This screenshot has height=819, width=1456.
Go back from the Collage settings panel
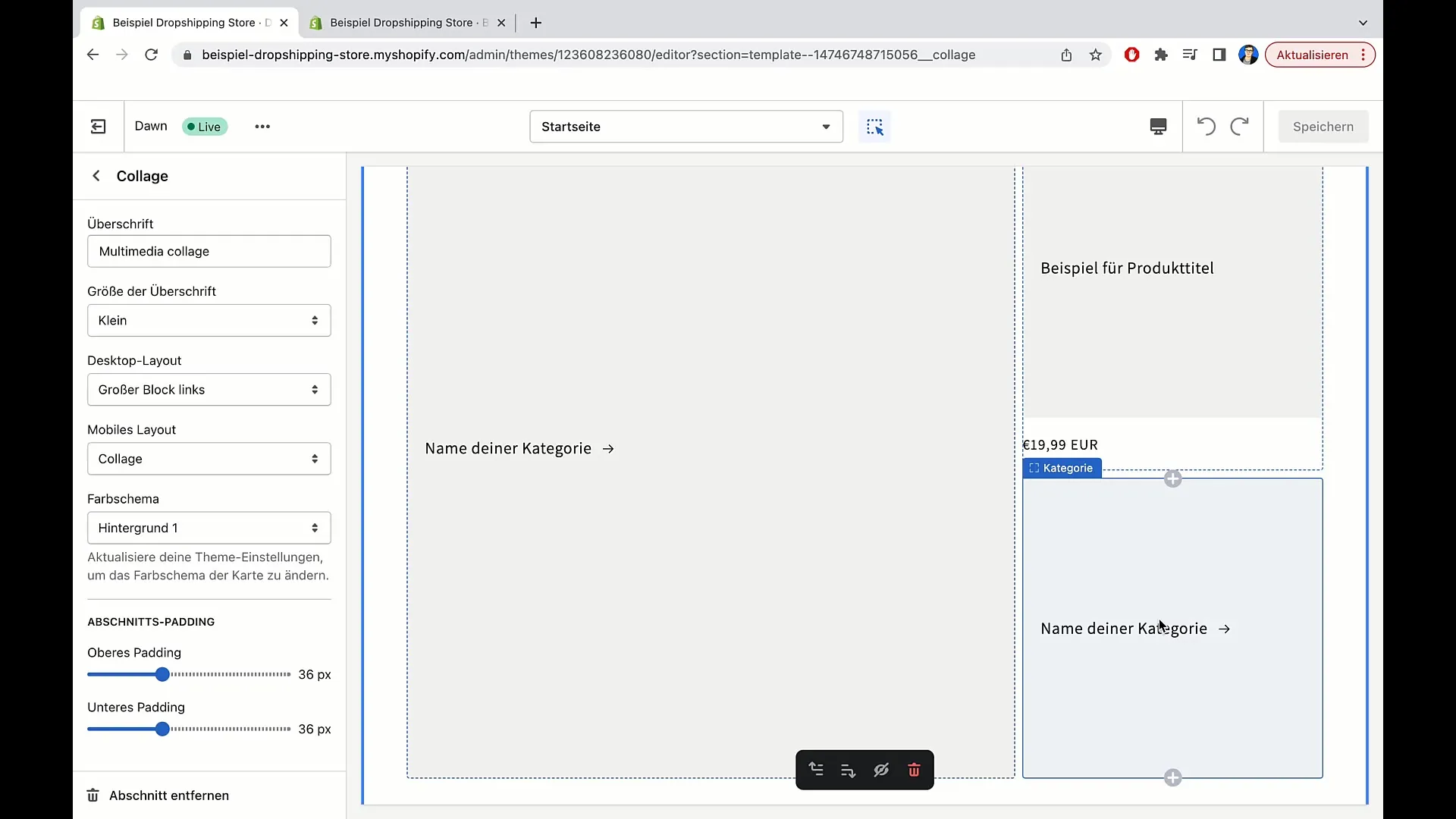[96, 176]
